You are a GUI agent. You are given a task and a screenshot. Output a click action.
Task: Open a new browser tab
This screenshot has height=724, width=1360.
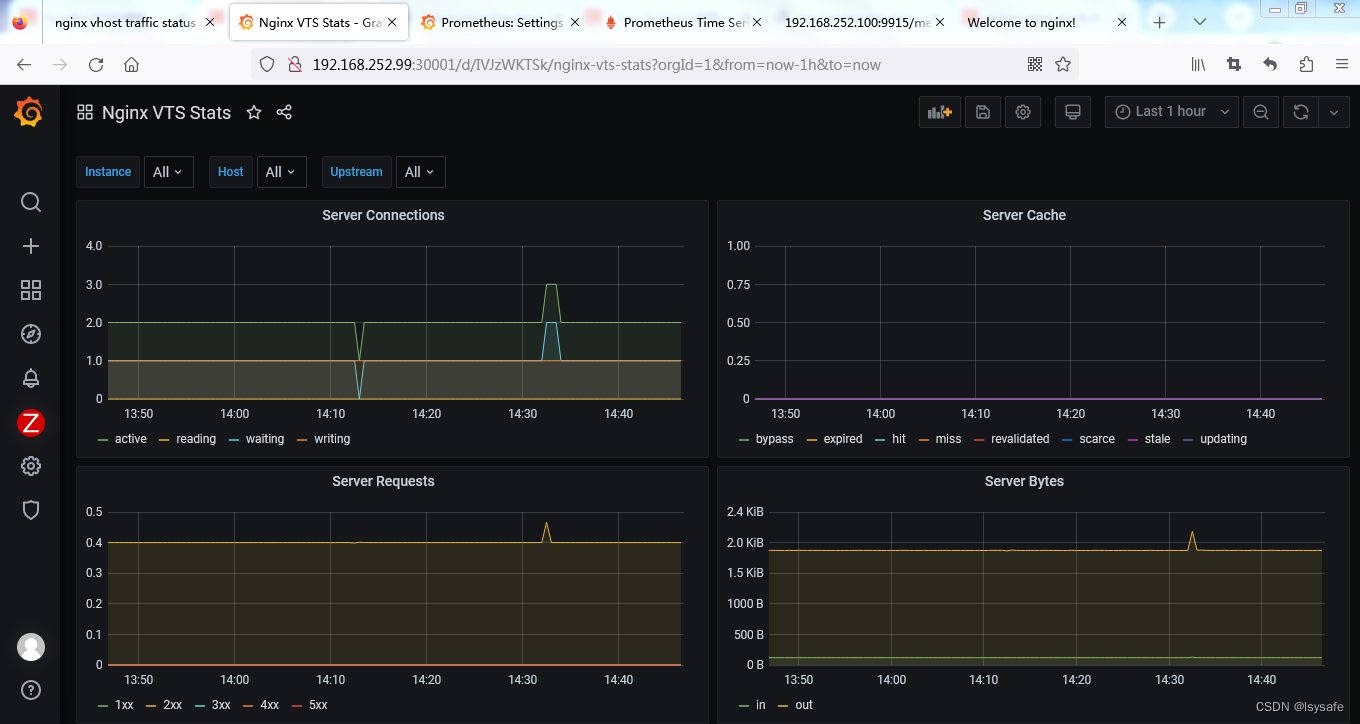pyautogui.click(x=1160, y=22)
